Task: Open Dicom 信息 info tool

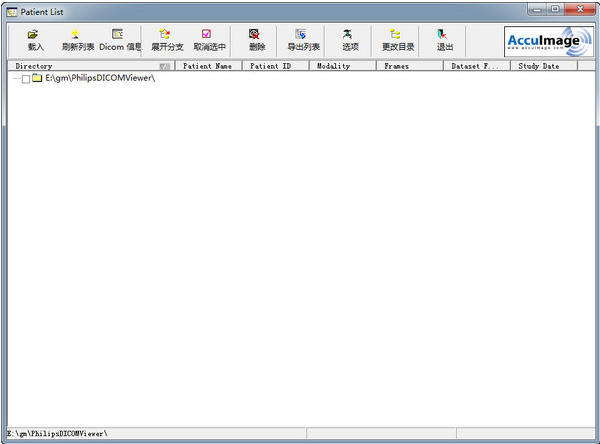Action: (x=119, y=39)
